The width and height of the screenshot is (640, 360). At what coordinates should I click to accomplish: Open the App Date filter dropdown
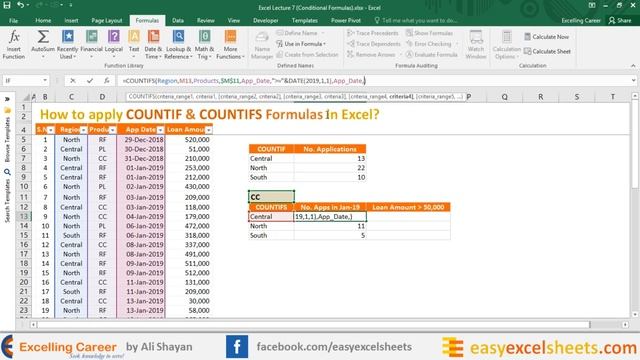tap(160, 130)
